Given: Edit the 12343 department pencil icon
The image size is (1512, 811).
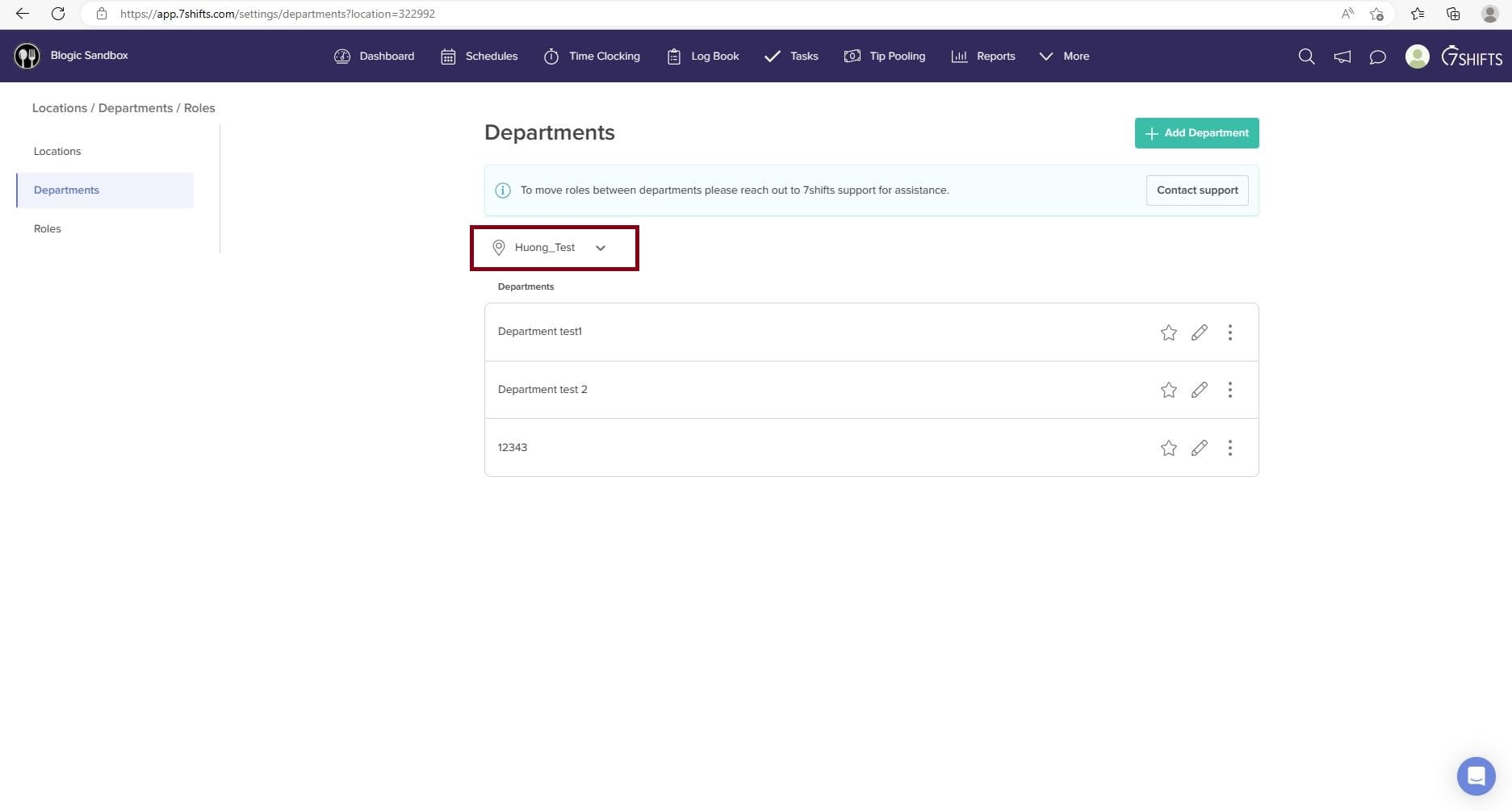Looking at the screenshot, I should click(1199, 448).
